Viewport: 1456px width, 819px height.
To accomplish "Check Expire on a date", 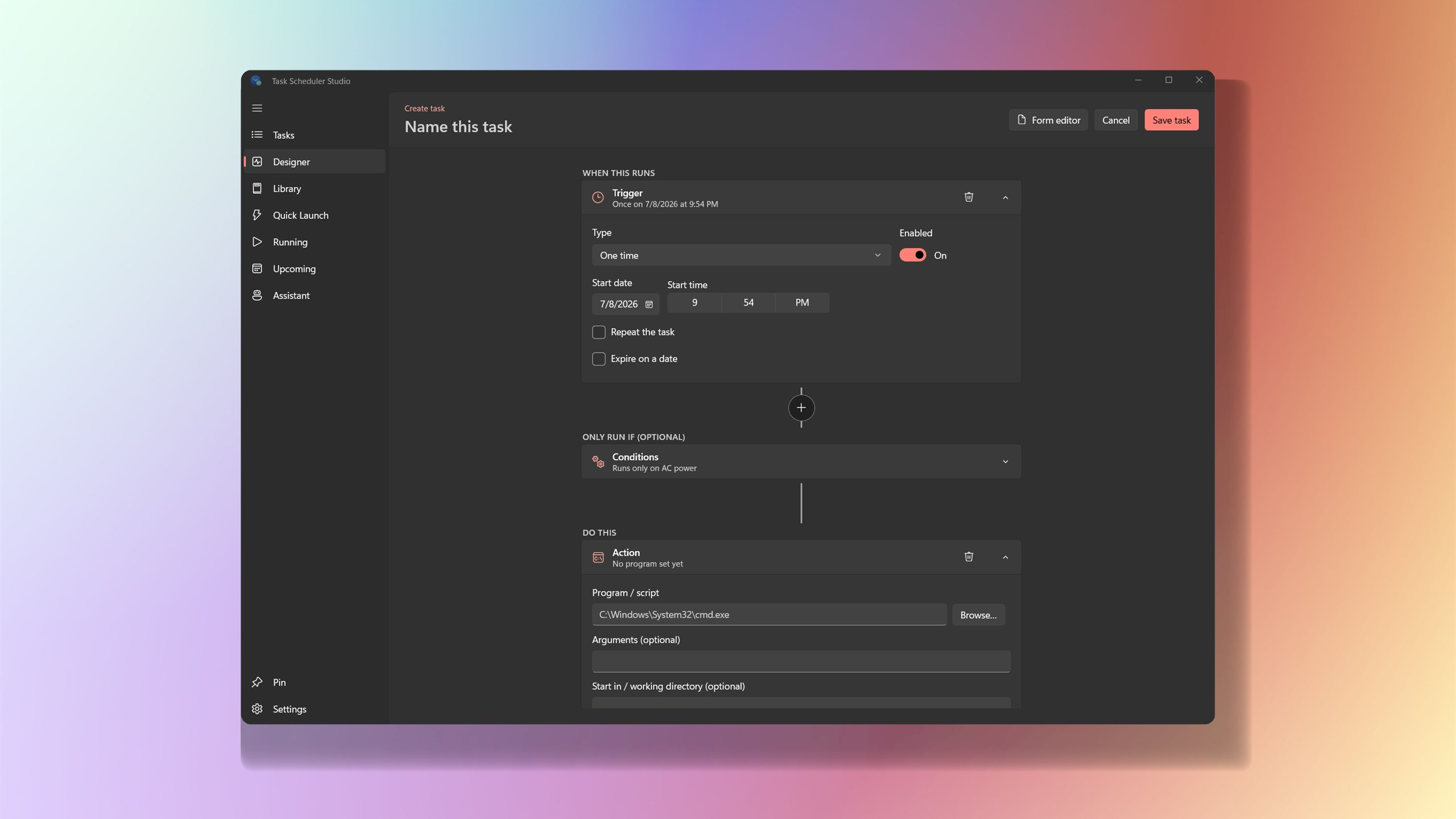I will point(598,359).
